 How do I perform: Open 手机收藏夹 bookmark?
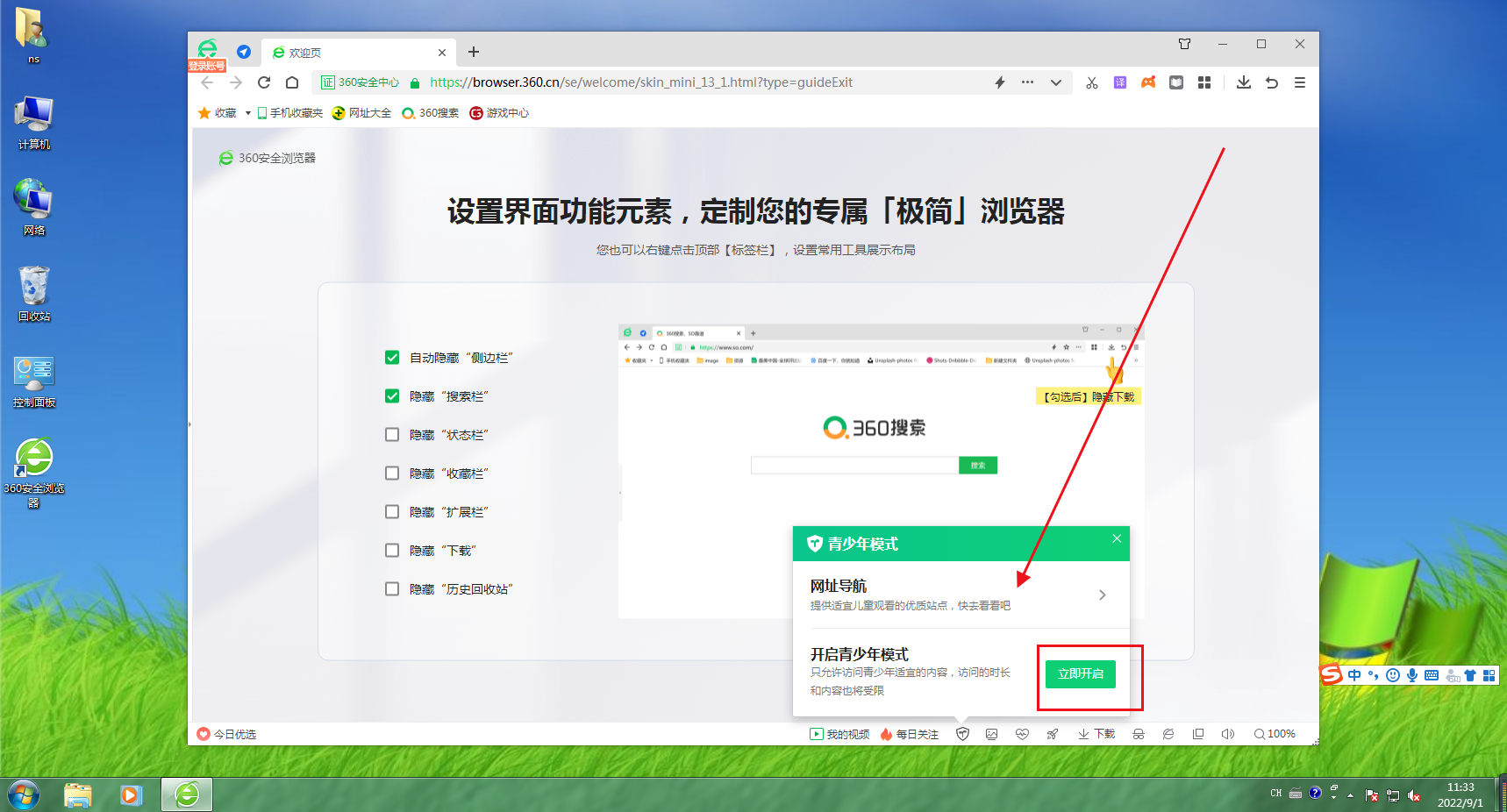(289, 113)
